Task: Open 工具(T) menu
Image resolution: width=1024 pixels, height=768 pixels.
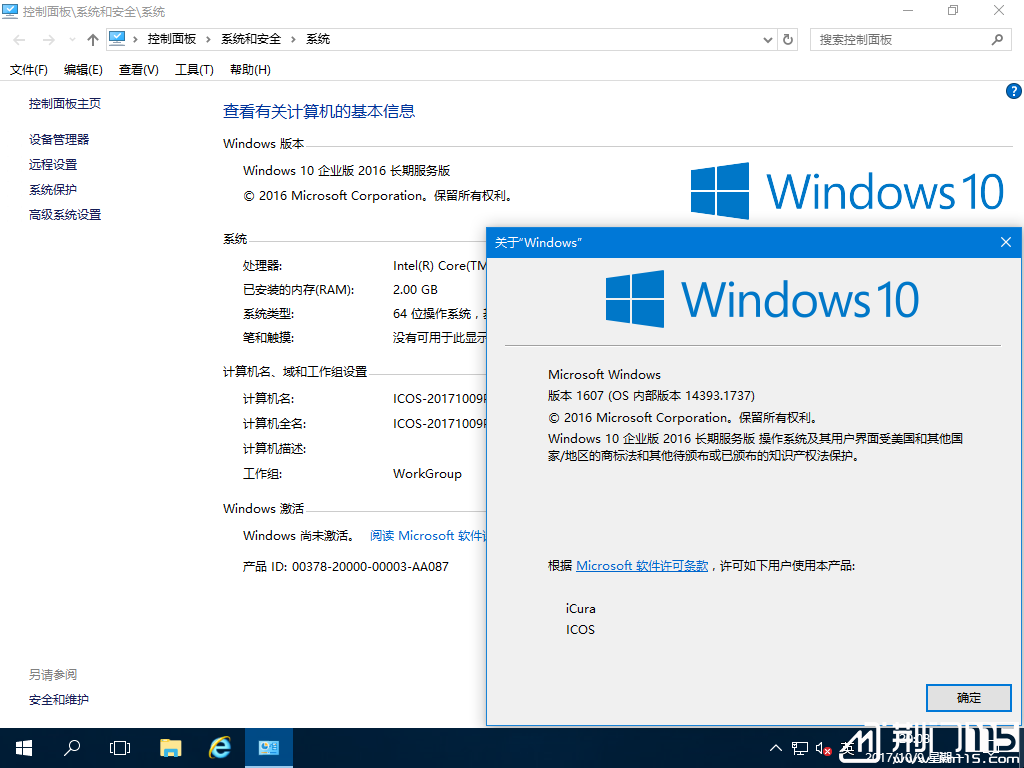Action: pos(194,70)
